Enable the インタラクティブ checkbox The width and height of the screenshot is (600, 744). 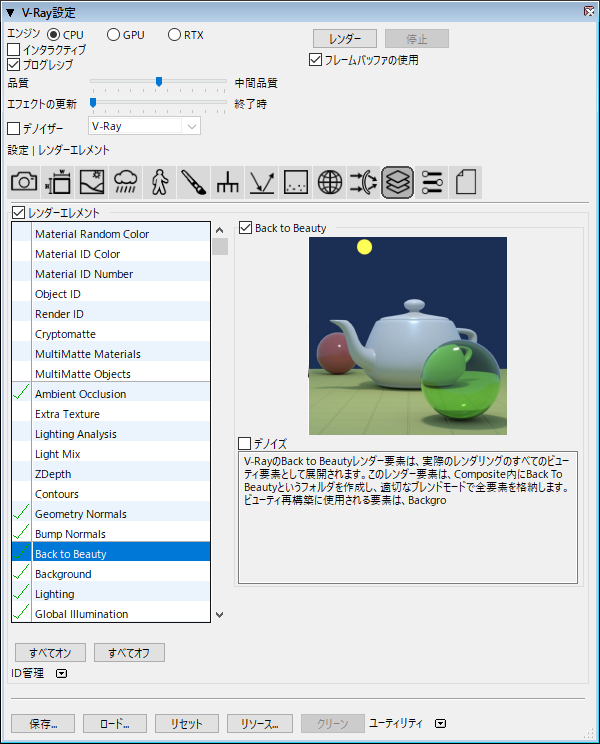[x=14, y=50]
